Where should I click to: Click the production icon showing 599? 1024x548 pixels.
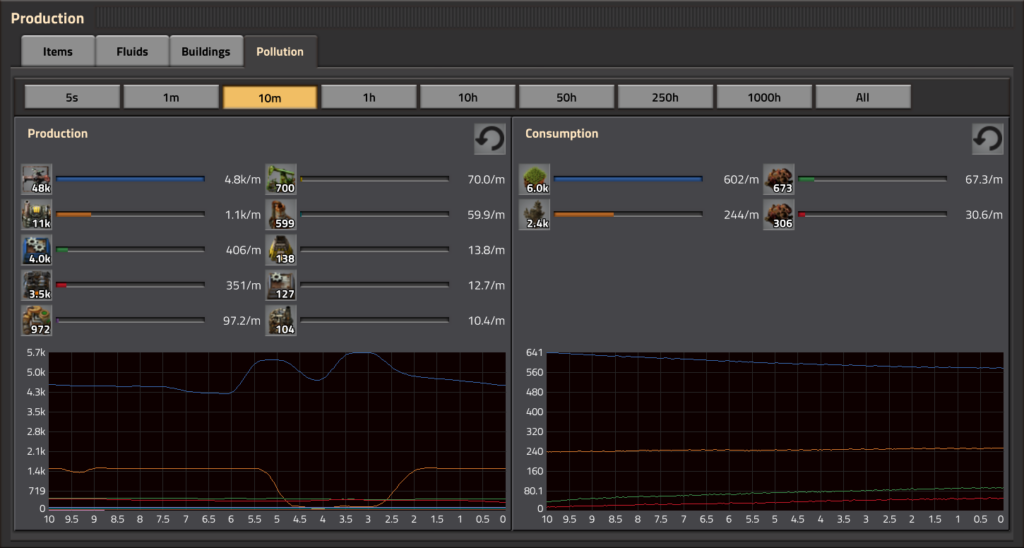(281, 215)
